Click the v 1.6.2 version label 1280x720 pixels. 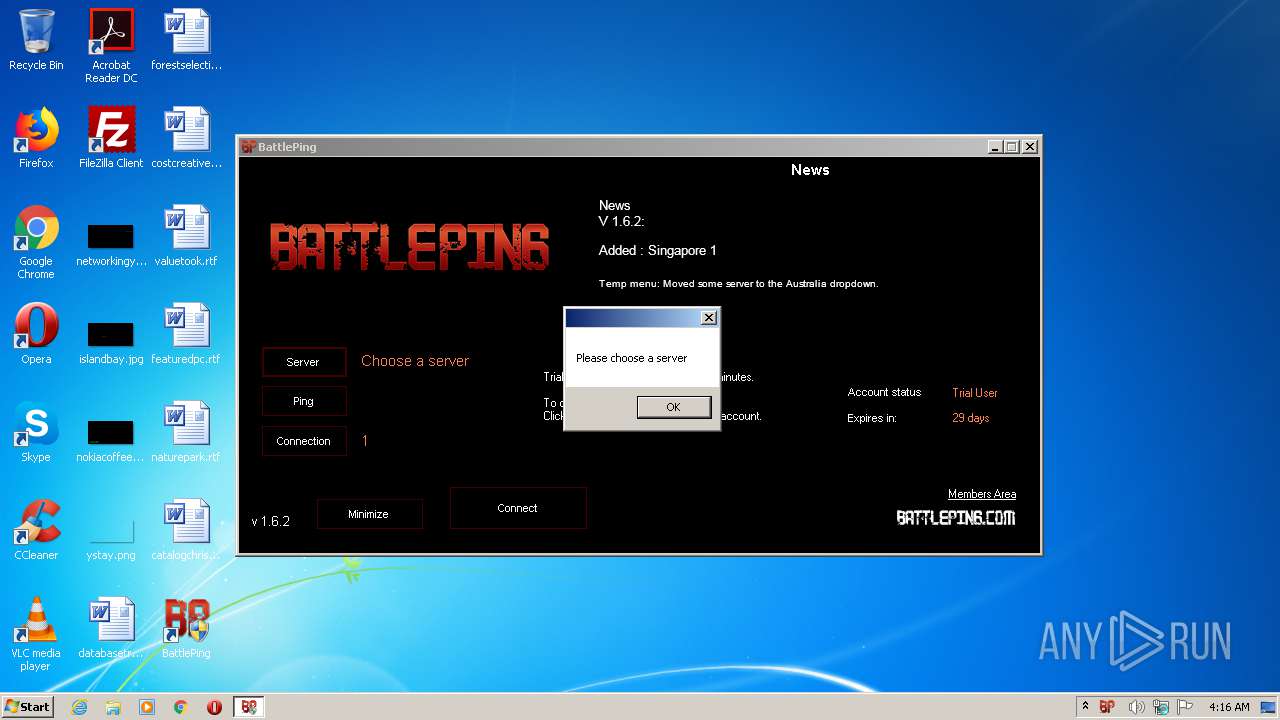(270, 521)
